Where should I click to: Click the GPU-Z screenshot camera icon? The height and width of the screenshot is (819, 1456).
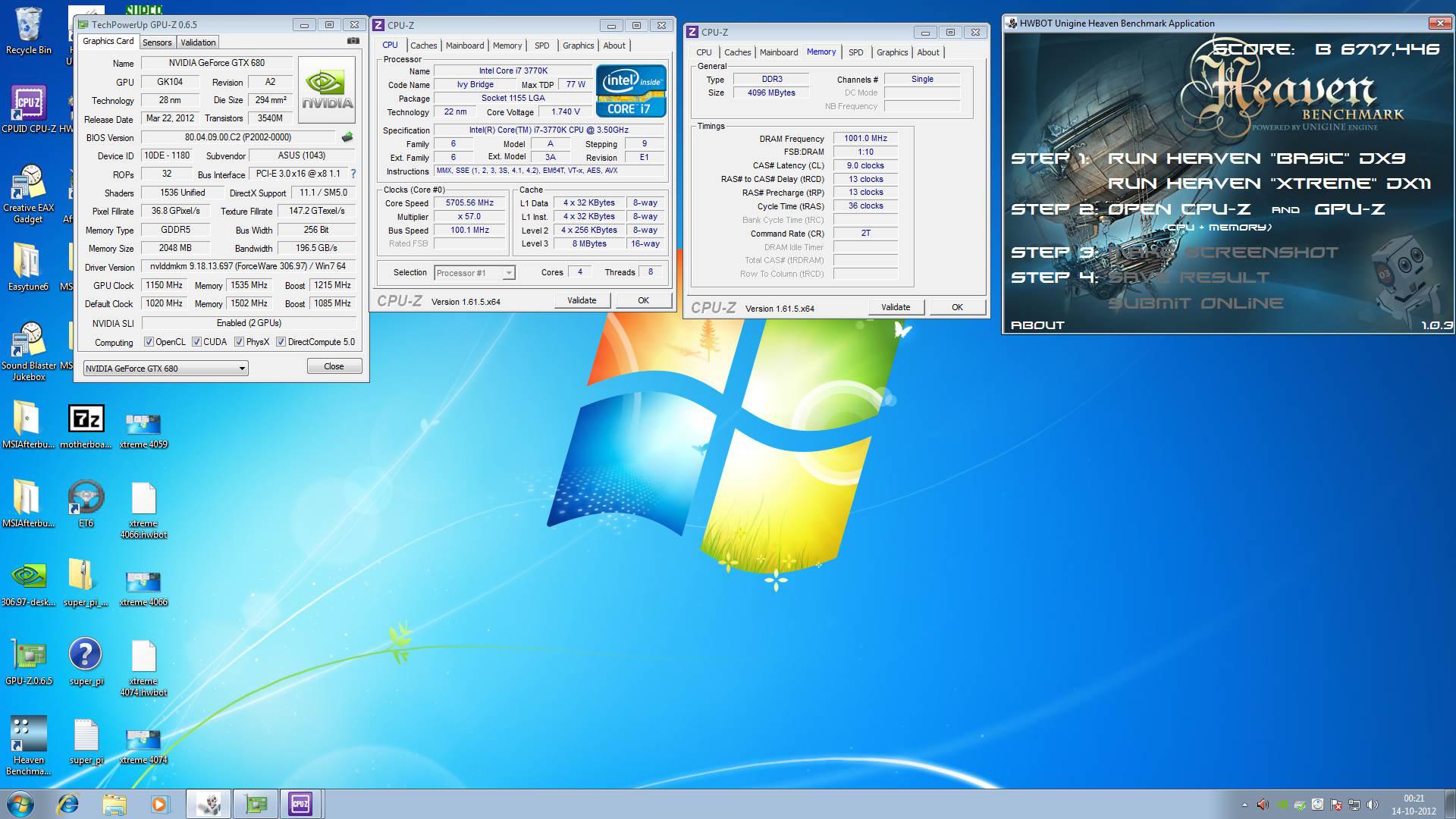coord(353,42)
